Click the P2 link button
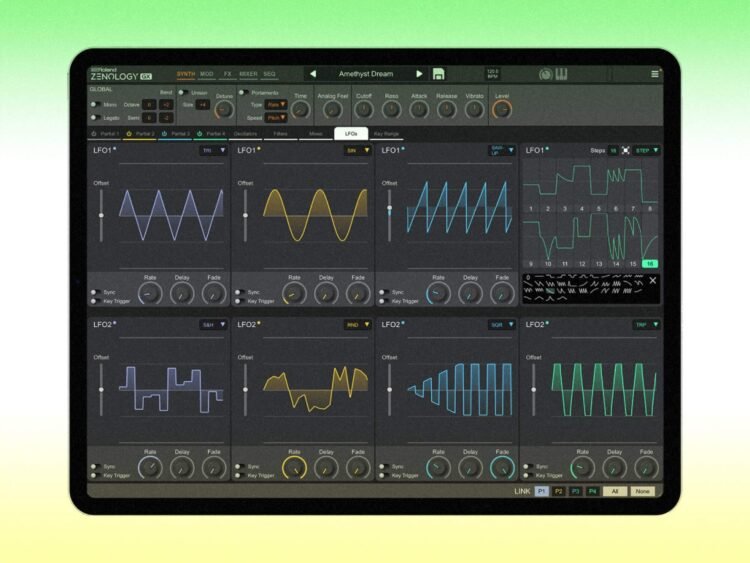 tap(558, 491)
